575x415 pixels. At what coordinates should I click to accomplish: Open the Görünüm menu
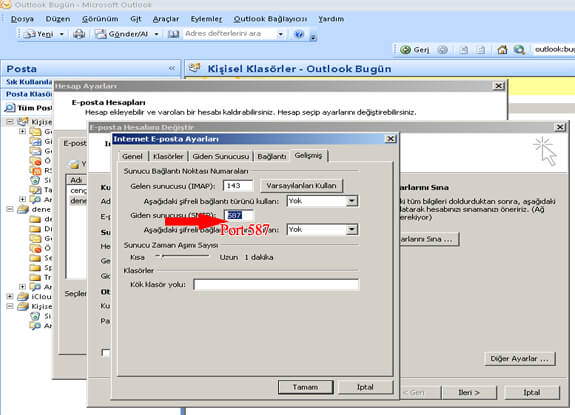[100, 19]
